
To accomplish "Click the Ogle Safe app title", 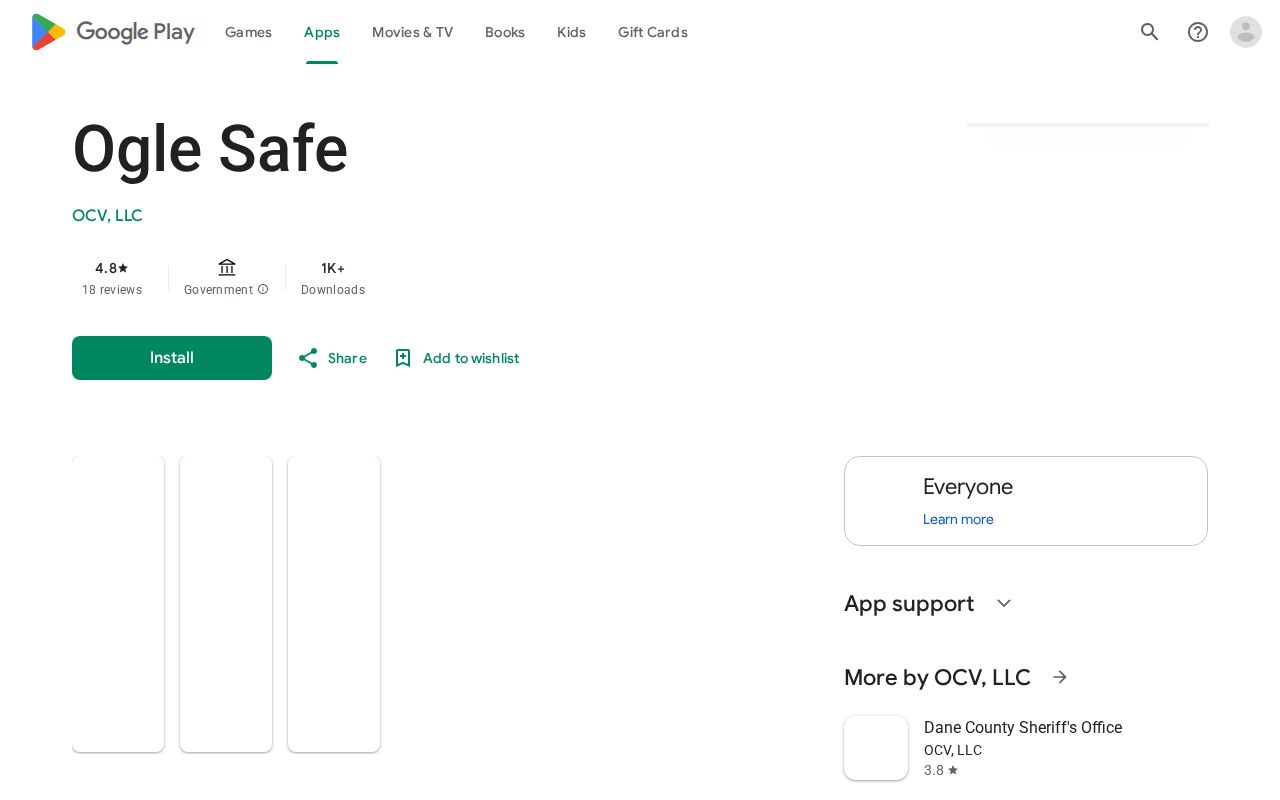I will pos(210,149).
